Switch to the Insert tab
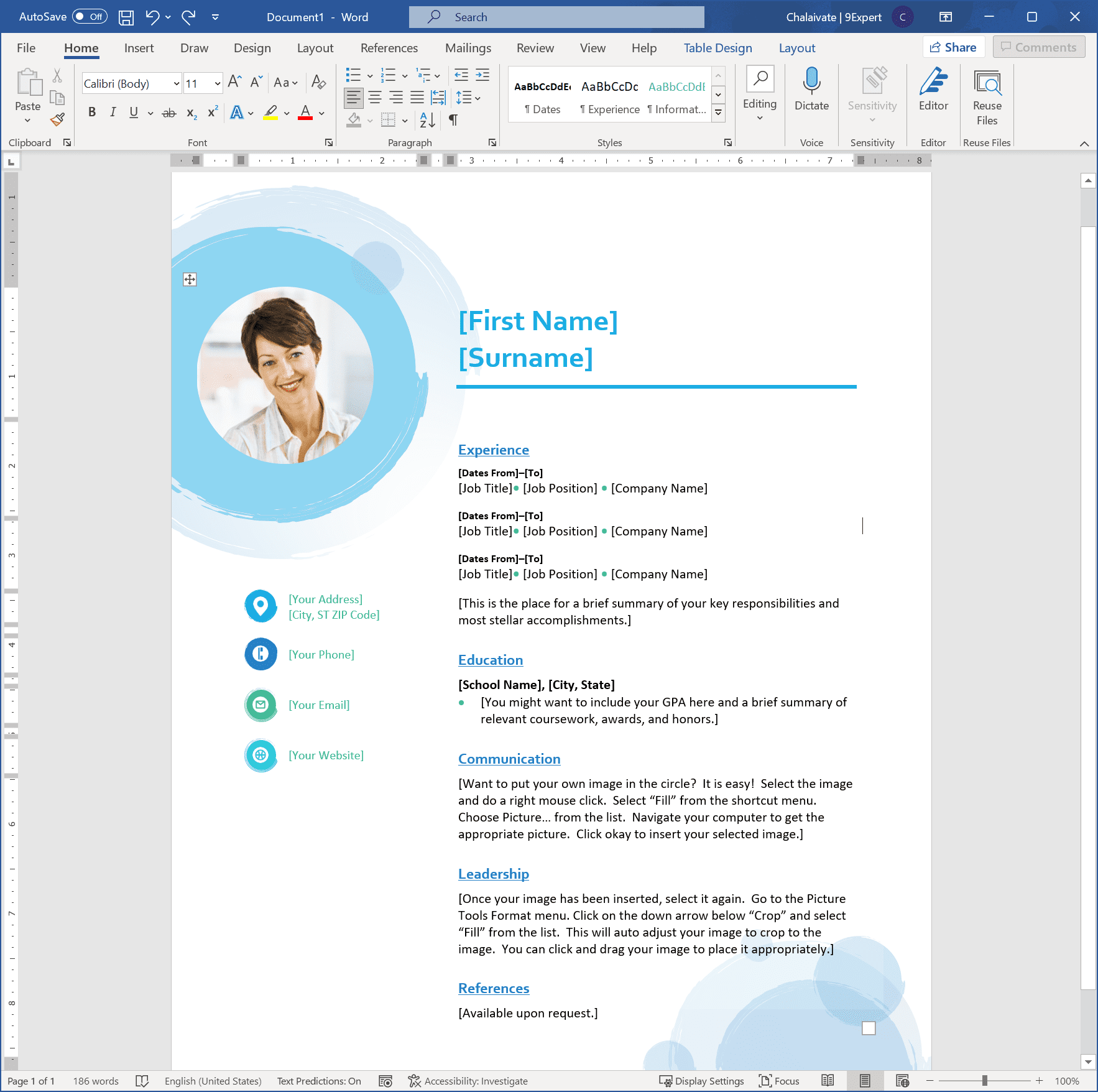Image resolution: width=1098 pixels, height=1092 pixels. [139, 48]
